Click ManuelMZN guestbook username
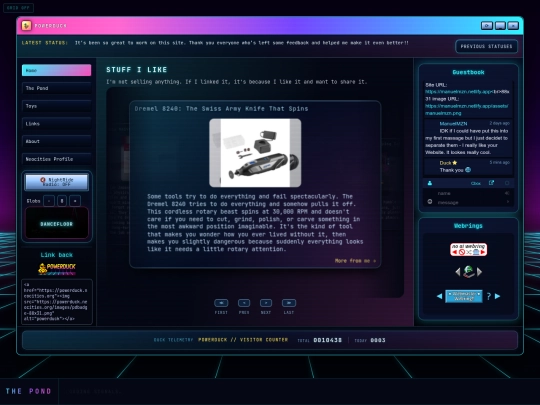Viewport: 540px width, 405px height. point(453,123)
